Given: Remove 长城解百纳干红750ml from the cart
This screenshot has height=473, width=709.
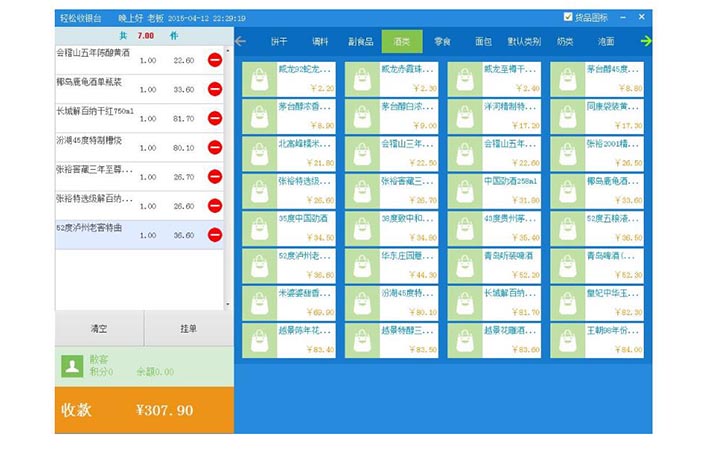Looking at the screenshot, I should pyautogui.click(x=215, y=118).
